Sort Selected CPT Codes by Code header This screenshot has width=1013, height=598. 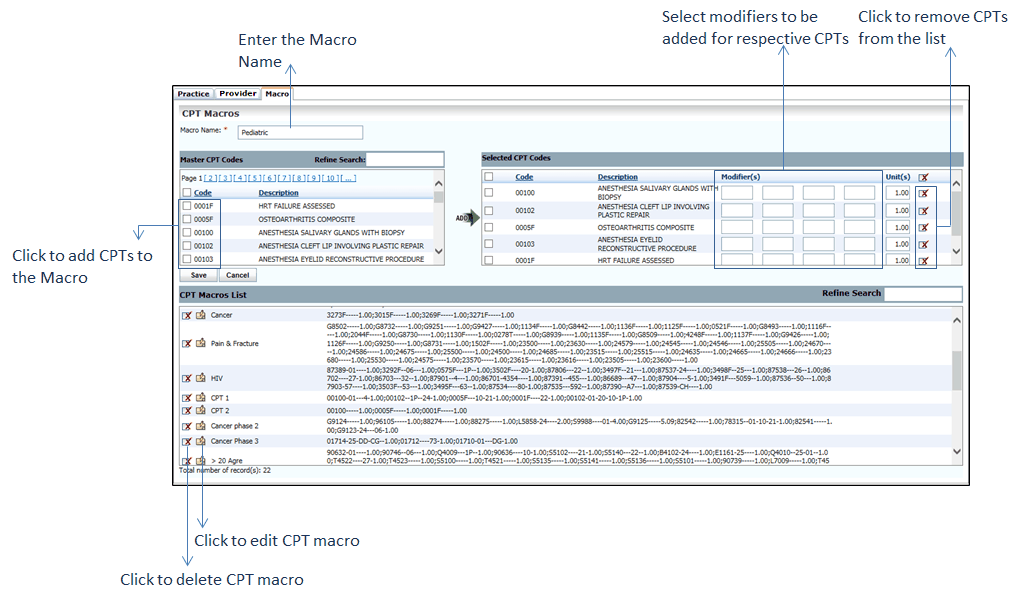click(x=525, y=177)
